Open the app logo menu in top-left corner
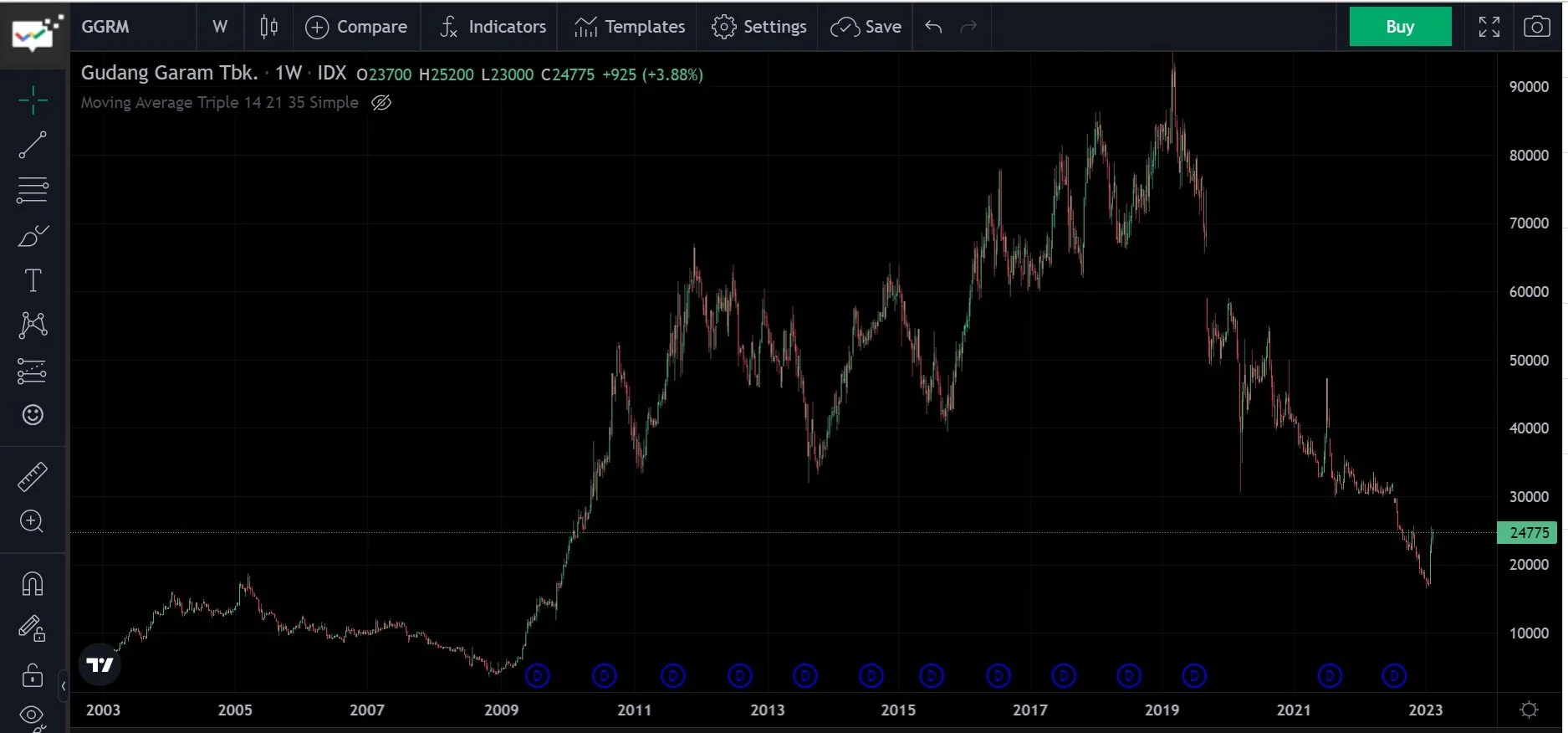Image resolution: width=1568 pixels, height=733 pixels. [x=37, y=33]
